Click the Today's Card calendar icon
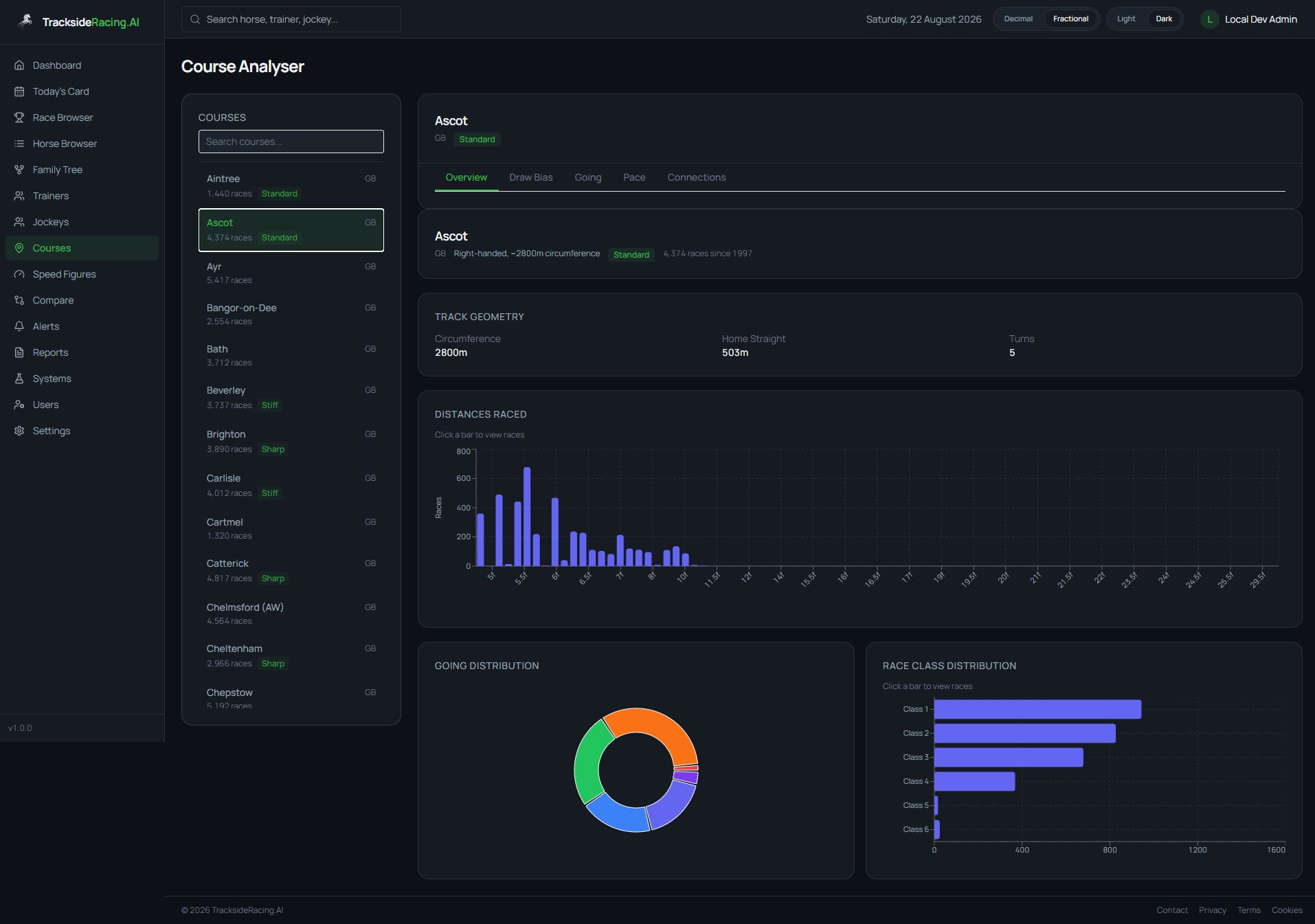 (19, 91)
